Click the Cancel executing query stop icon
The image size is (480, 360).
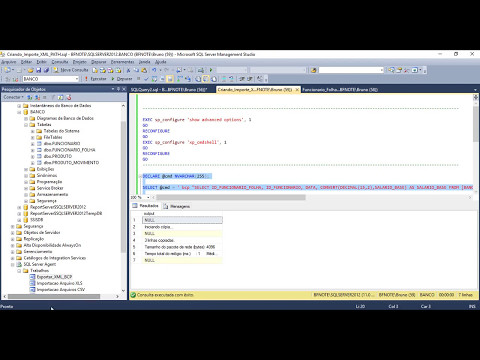pyautogui.click(x=139, y=79)
